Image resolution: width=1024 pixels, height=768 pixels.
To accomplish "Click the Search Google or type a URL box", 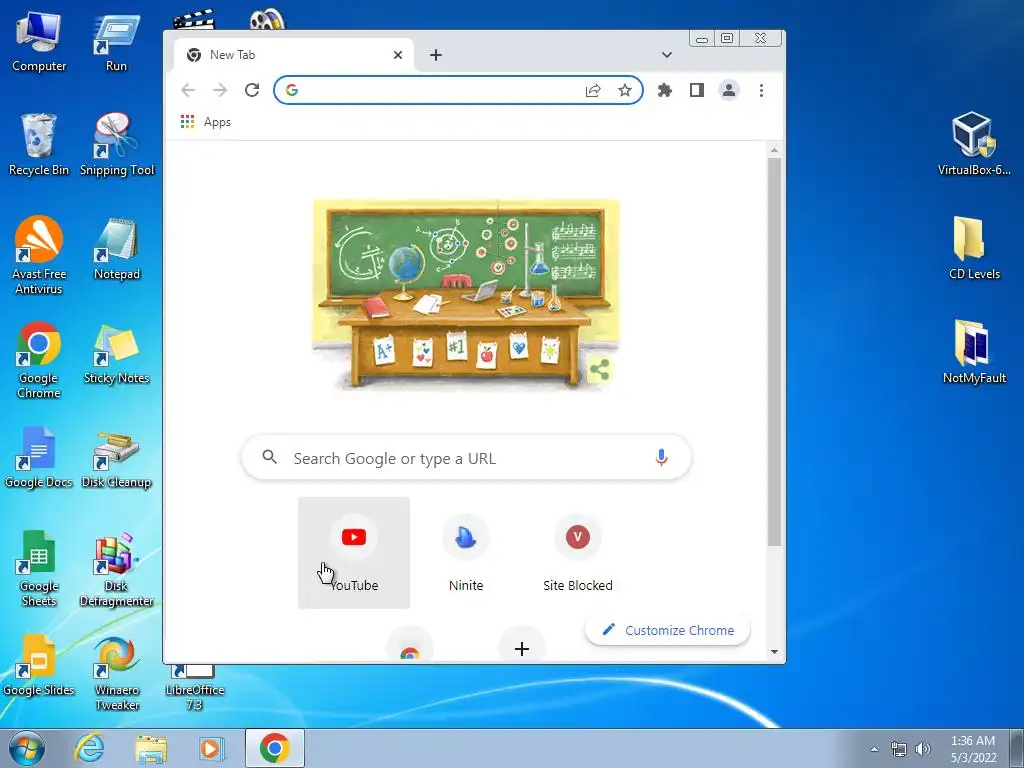I will click(x=466, y=458).
